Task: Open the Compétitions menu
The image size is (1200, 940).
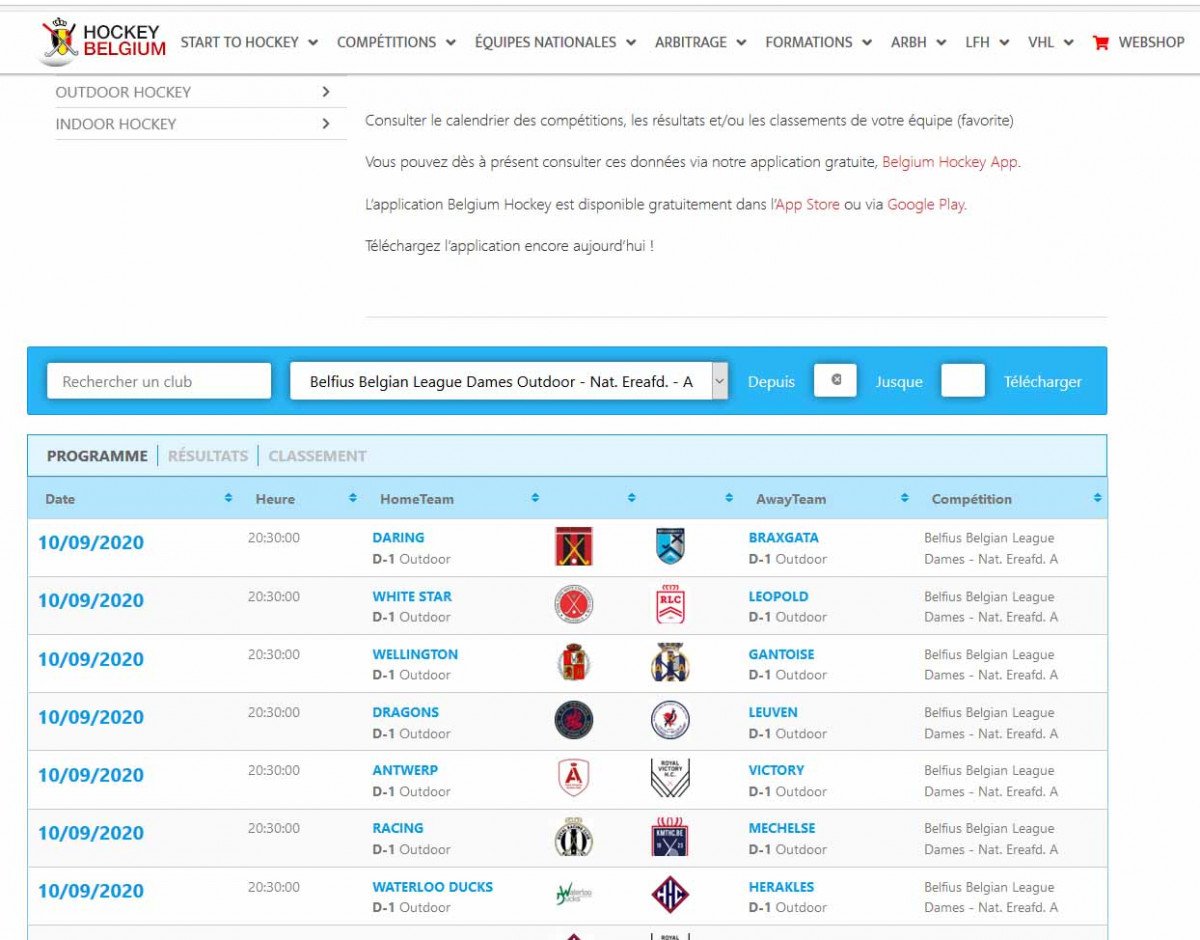Action: point(396,42)
